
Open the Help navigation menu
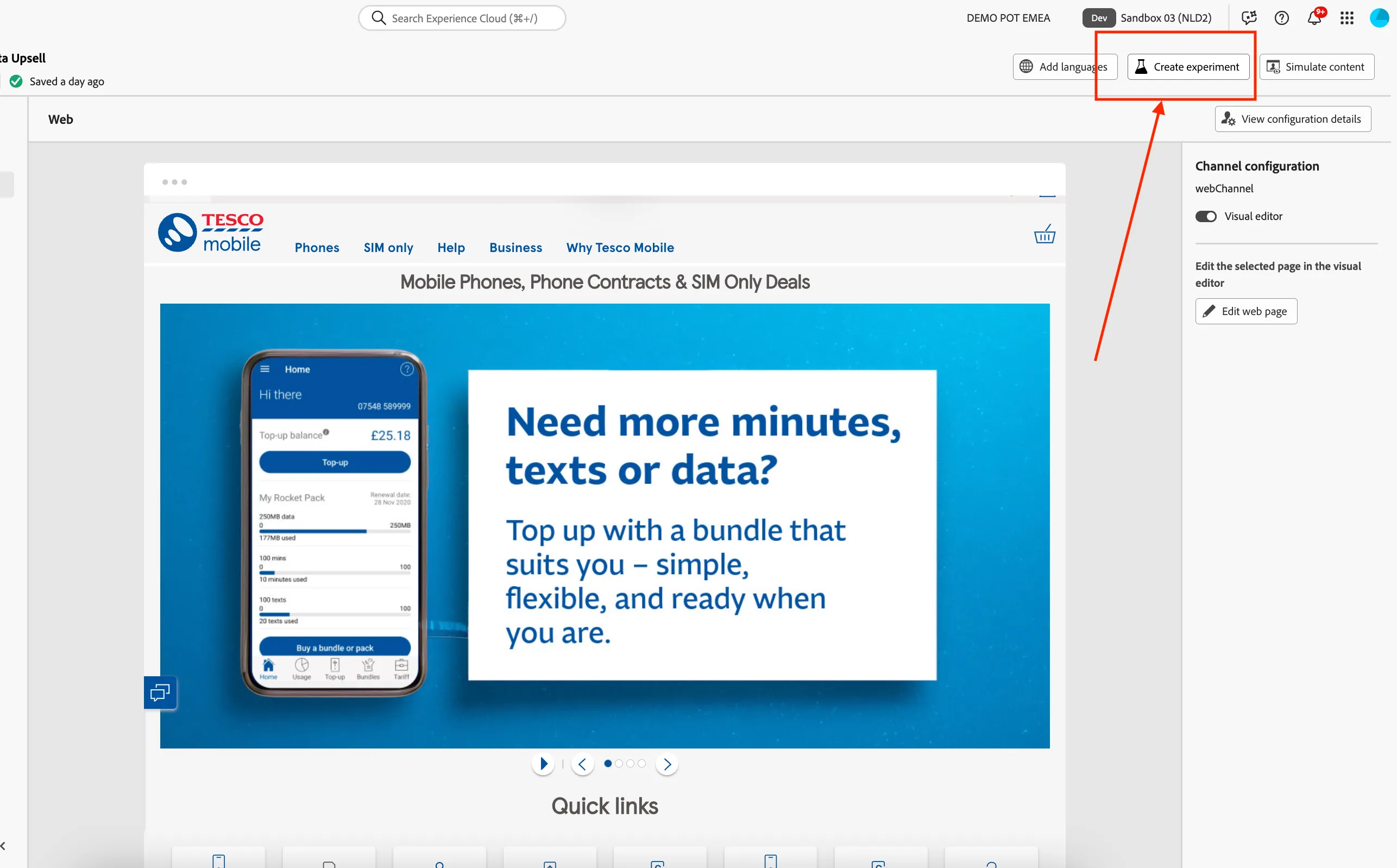pos(451,248)
